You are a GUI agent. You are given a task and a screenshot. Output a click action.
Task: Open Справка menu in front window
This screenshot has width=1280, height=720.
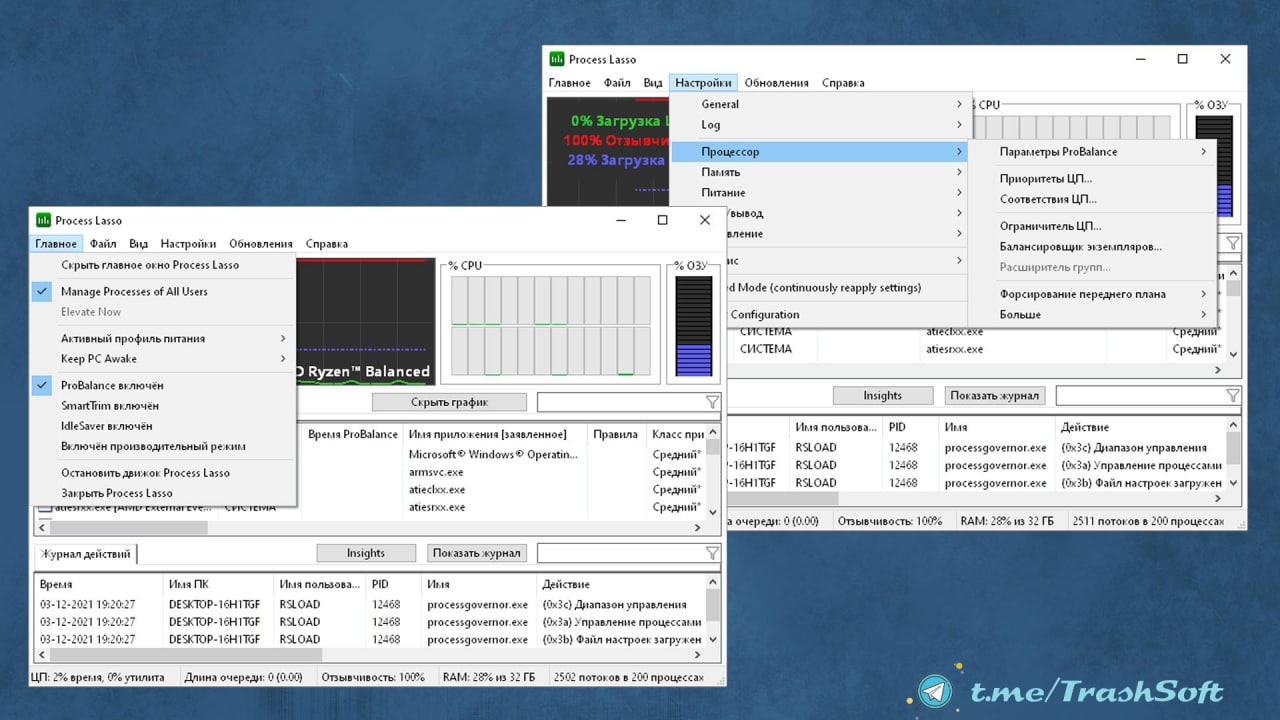(327, 243)
